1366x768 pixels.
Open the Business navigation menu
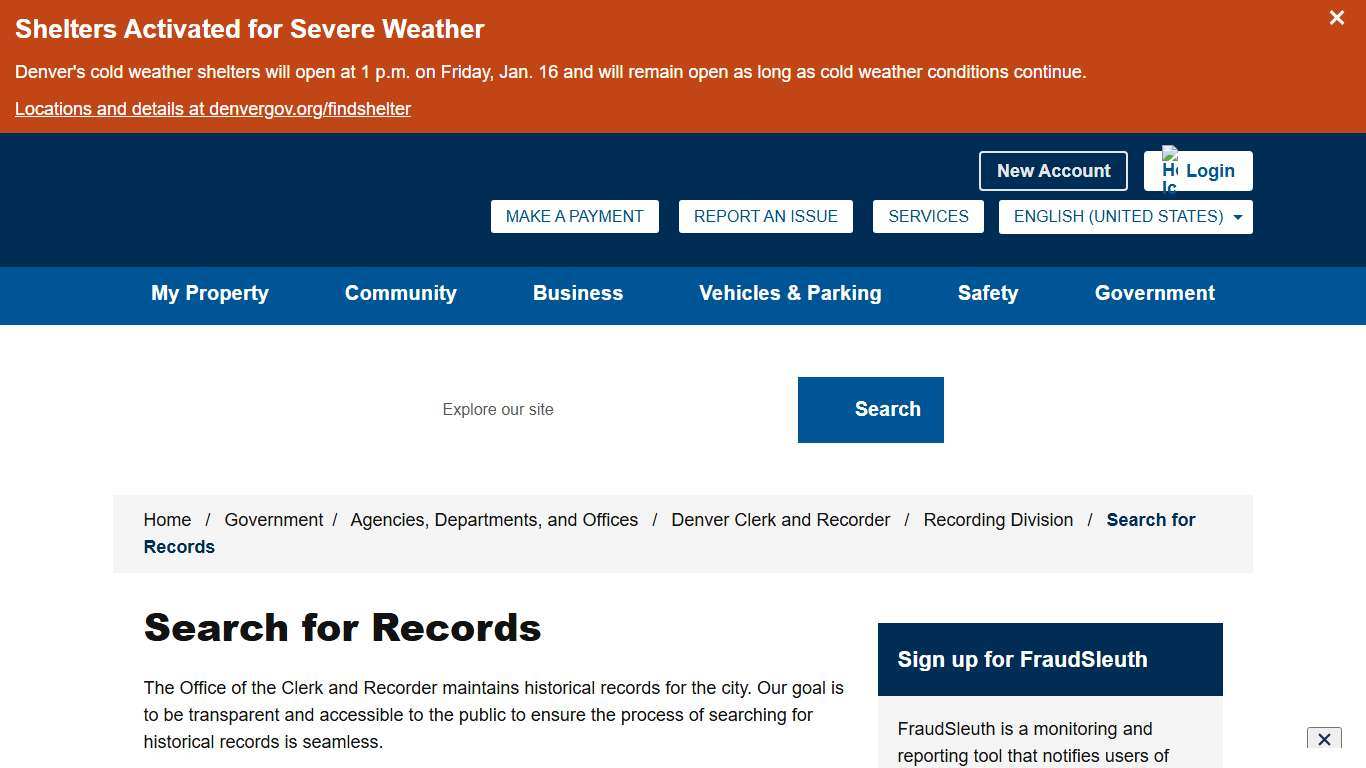pos(578,293)
